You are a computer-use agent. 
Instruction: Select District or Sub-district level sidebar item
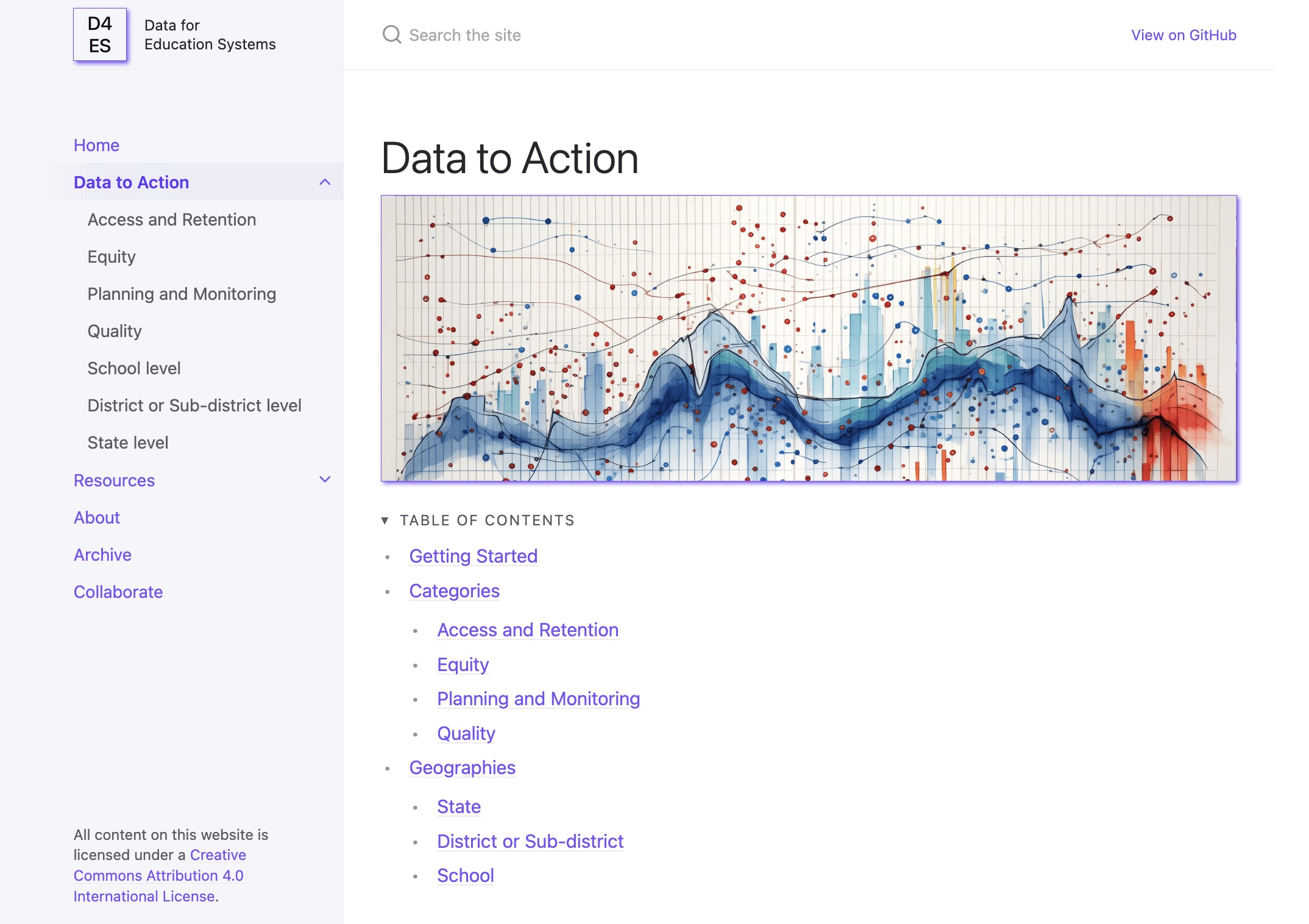point(194,405)
